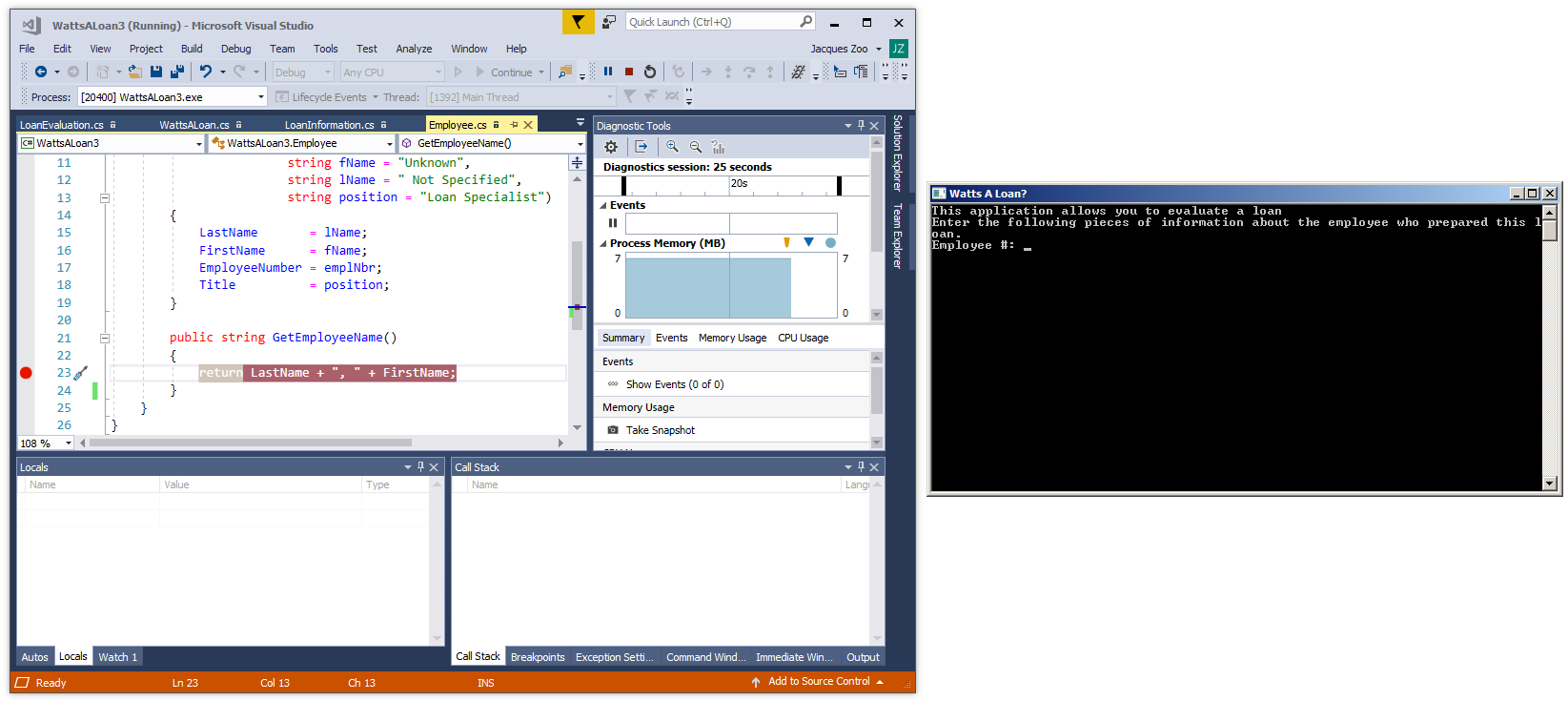Viewport: 1568px width, 701px height.
Task: Toggle the snapshot blue triangle legend
Action: pos(808,243)
